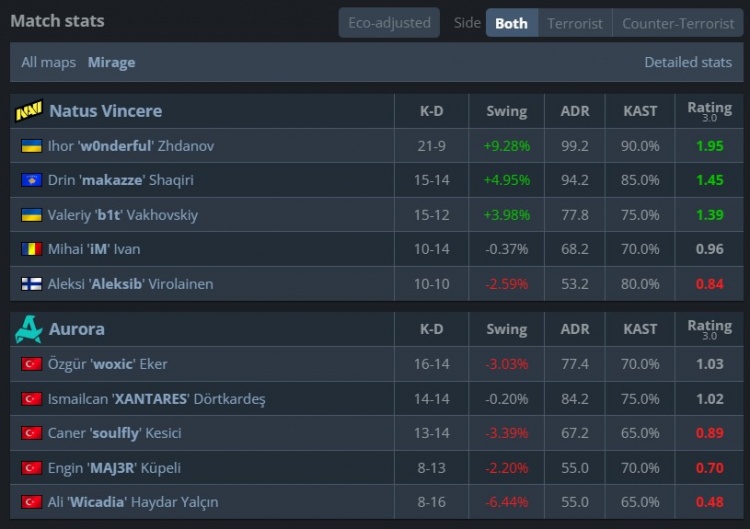Viewport: 750px width, 529px height.
Task: Select the Both sides option
Action: tap(511, 23)
